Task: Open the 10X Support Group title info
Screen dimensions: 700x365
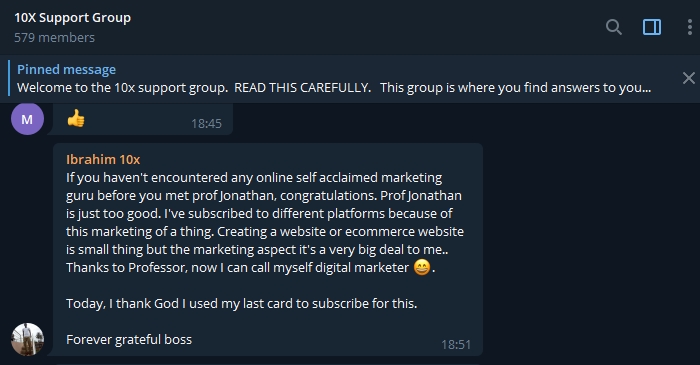Action: (x=72, y=18)
